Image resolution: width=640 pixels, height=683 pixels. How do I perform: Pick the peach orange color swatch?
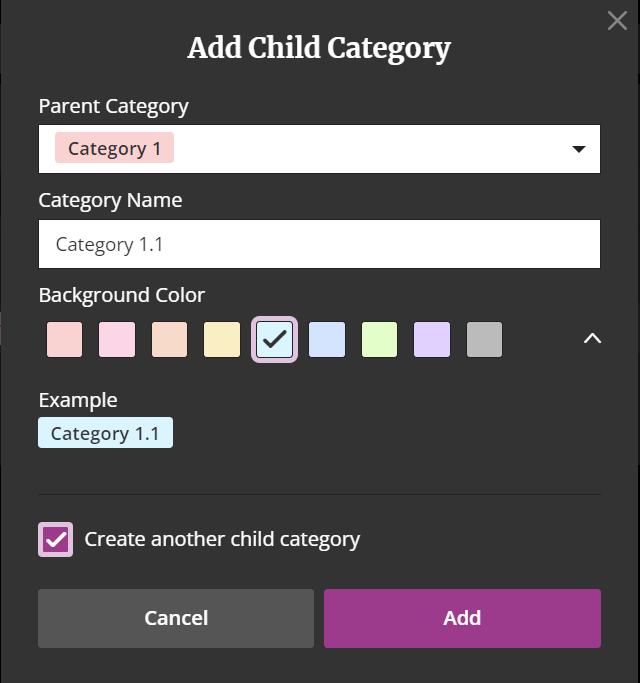(x=169, y=339)
